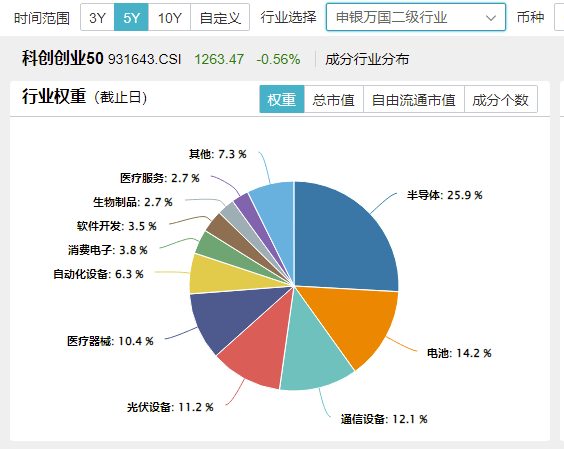Click the 半导体: 25.9 % label
564x449 pixels.
tap(444, 195)
